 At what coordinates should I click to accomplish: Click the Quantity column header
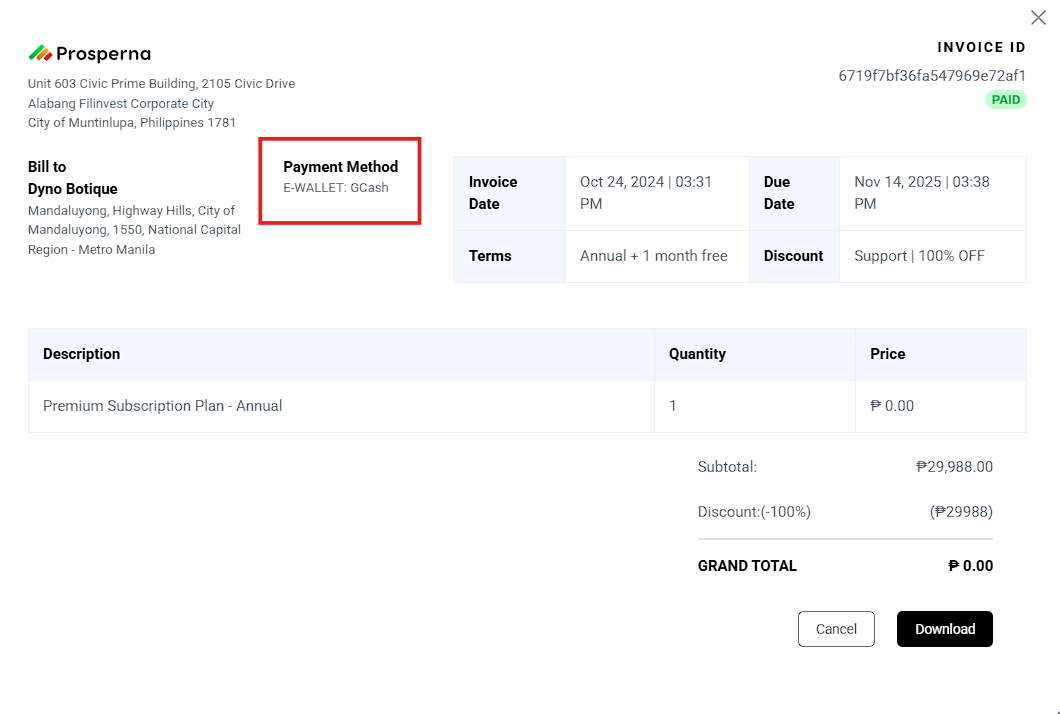(x=697, y=354)
